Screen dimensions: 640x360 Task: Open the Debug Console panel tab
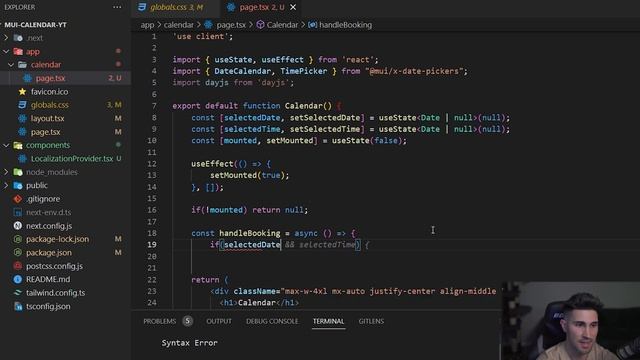[x=272, y=321]
